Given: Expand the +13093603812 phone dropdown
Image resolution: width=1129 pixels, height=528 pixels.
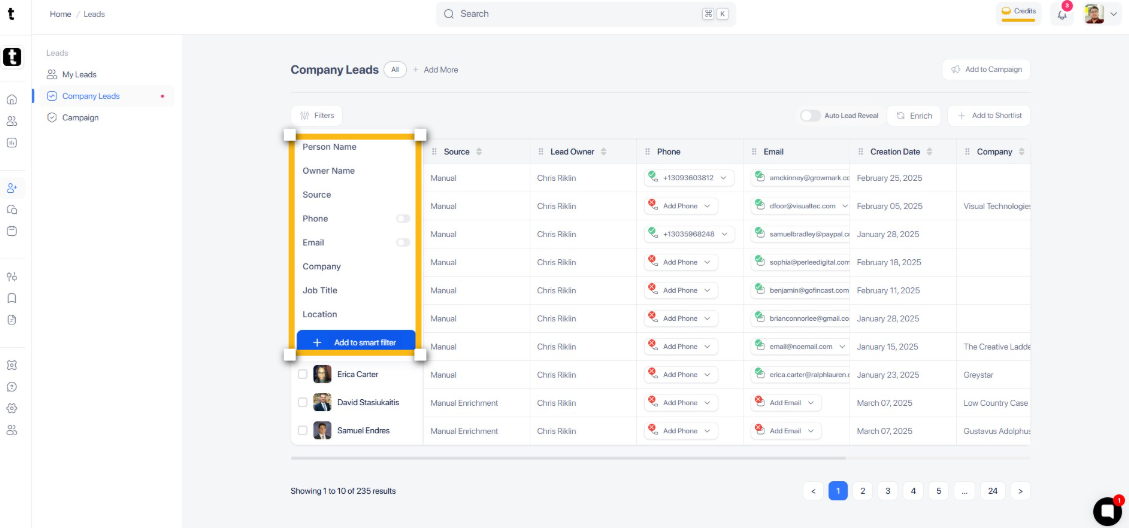Looking at the screenshot, I should coord(723,178).
